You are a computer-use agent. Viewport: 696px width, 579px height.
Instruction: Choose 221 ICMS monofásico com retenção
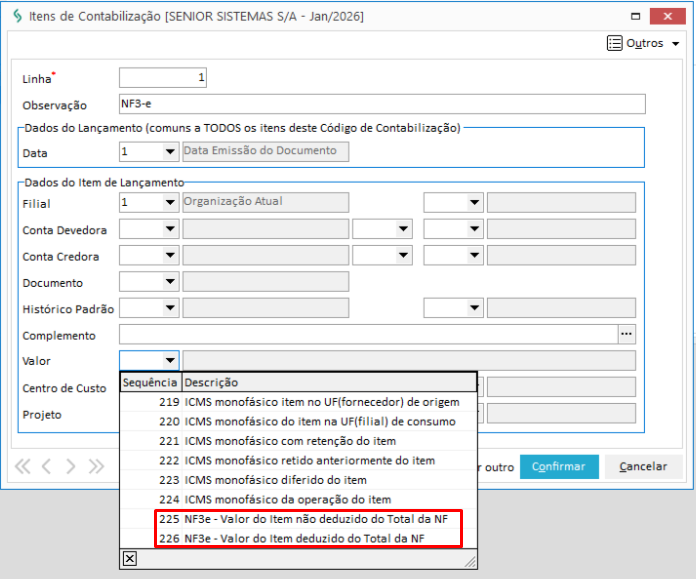click(x=298, y=441)
